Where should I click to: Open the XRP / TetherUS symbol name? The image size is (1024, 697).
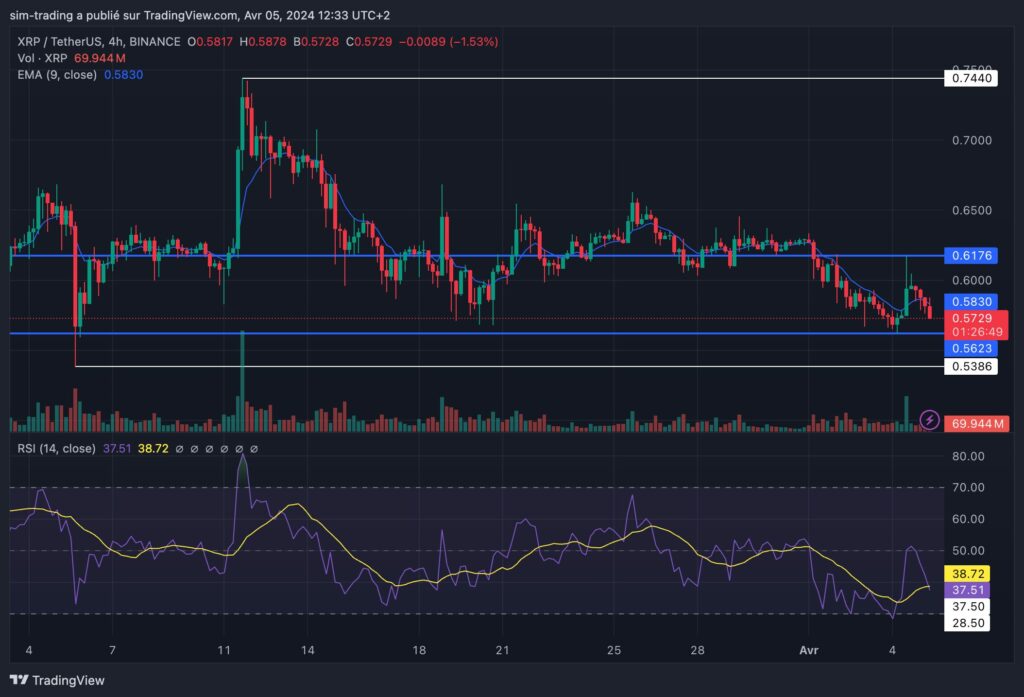(58, 43)
